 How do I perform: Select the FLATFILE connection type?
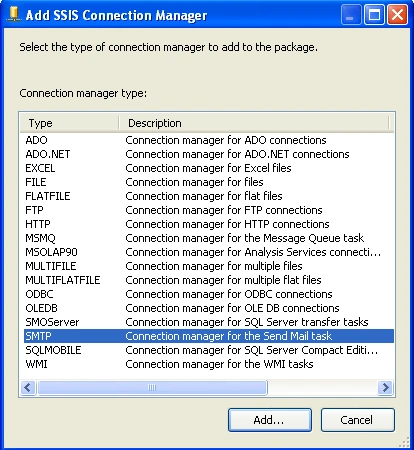(209, 196)
